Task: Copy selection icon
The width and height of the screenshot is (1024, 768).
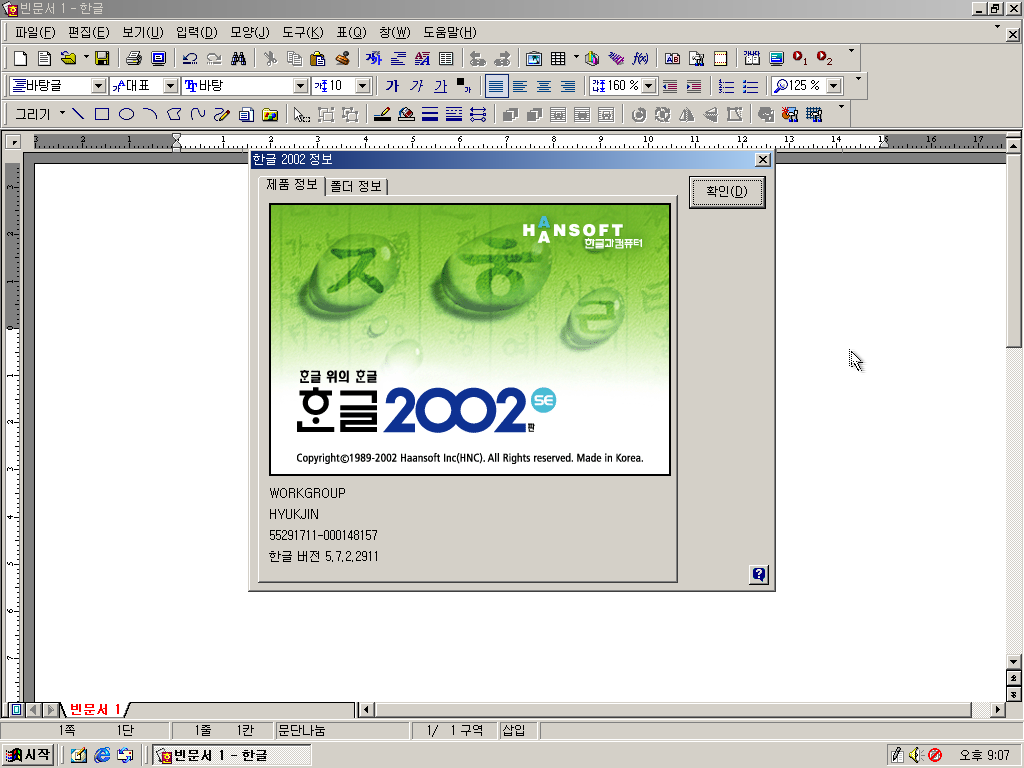Action: [x=295, y=59]
